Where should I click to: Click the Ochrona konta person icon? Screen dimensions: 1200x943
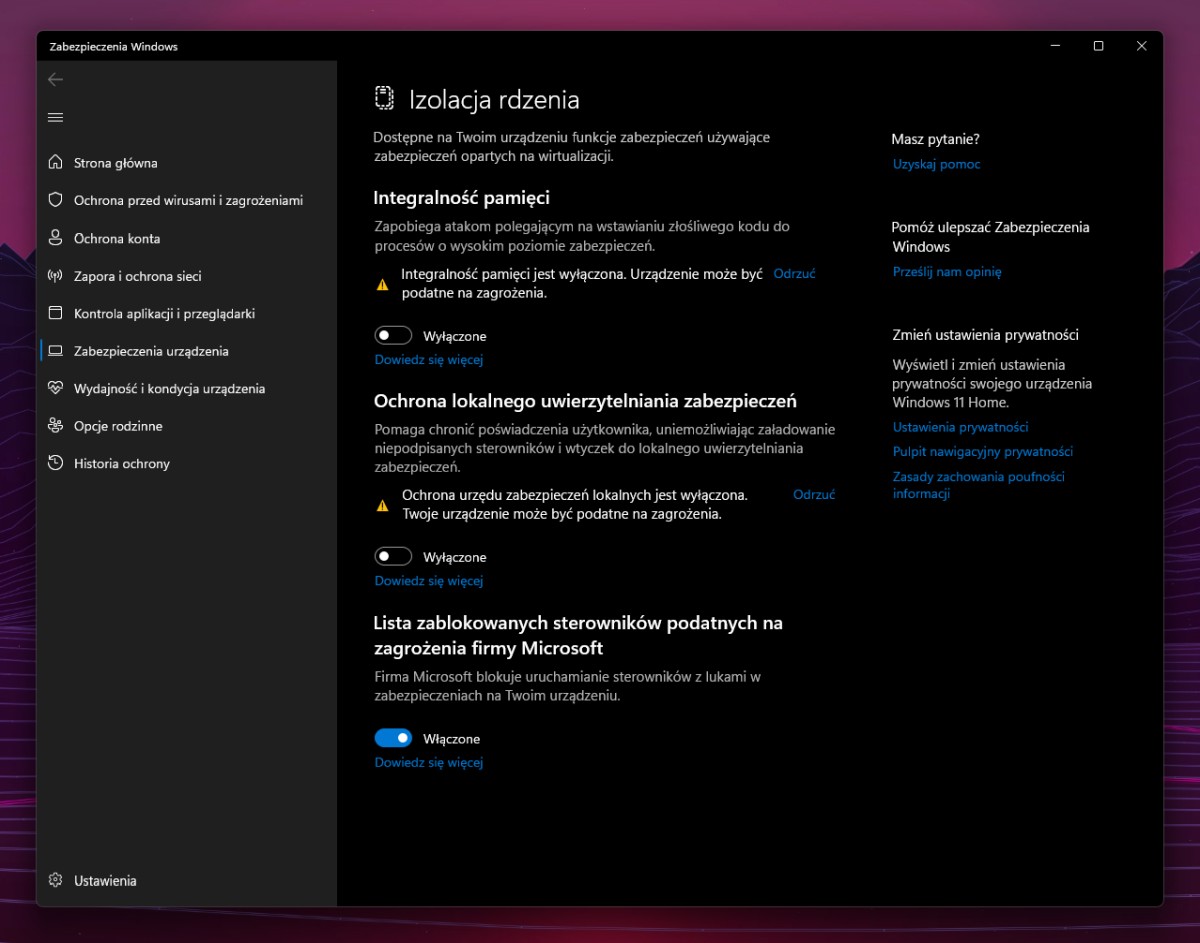pos(55,238)
